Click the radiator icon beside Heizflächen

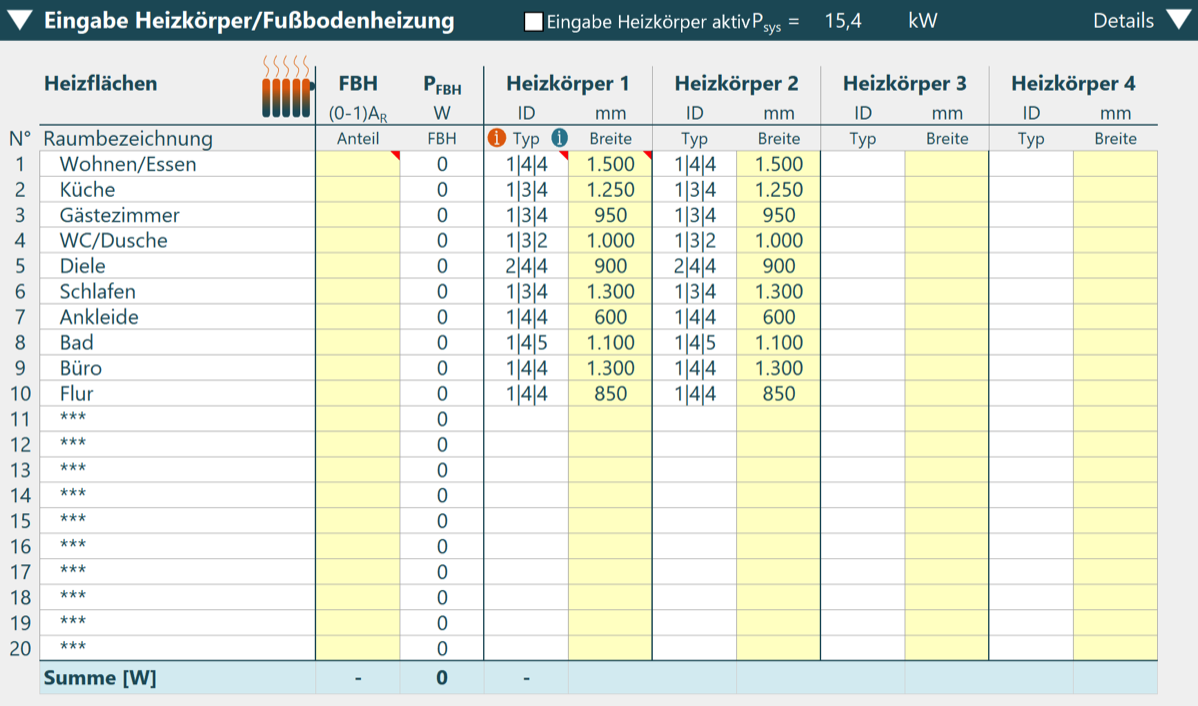[287, 88]
